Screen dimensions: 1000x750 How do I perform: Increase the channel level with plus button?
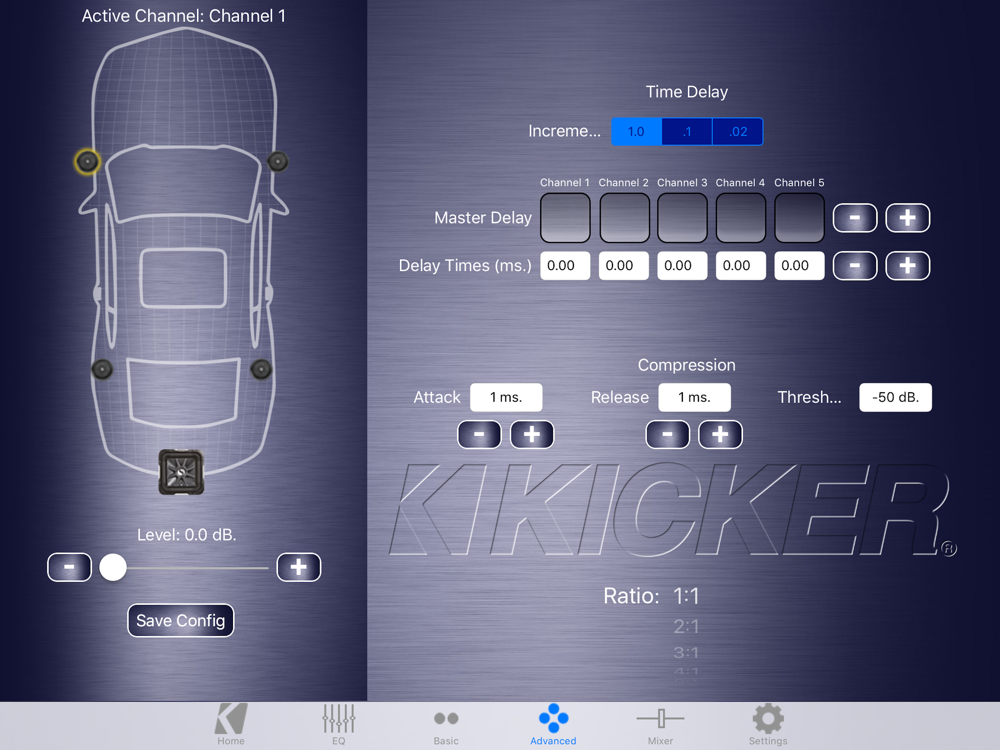[x=298, y=567]
